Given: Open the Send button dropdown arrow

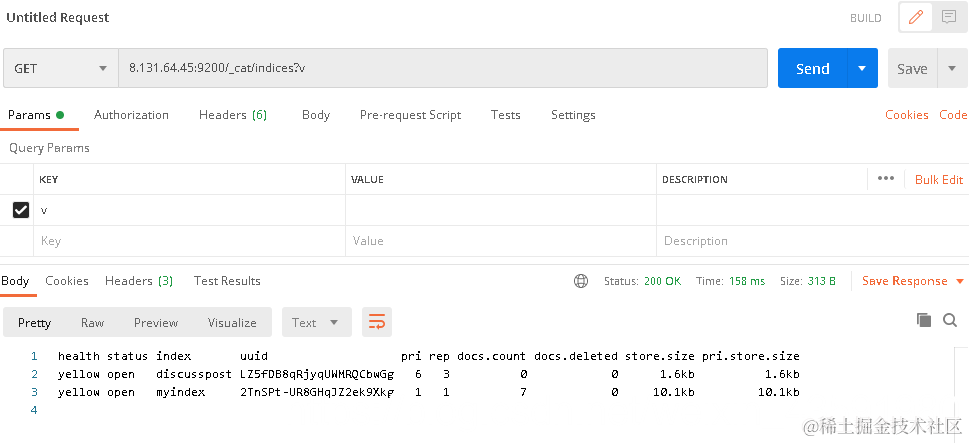Looking at the screenshot, I should pyautogui.click(x=862, y=68).
